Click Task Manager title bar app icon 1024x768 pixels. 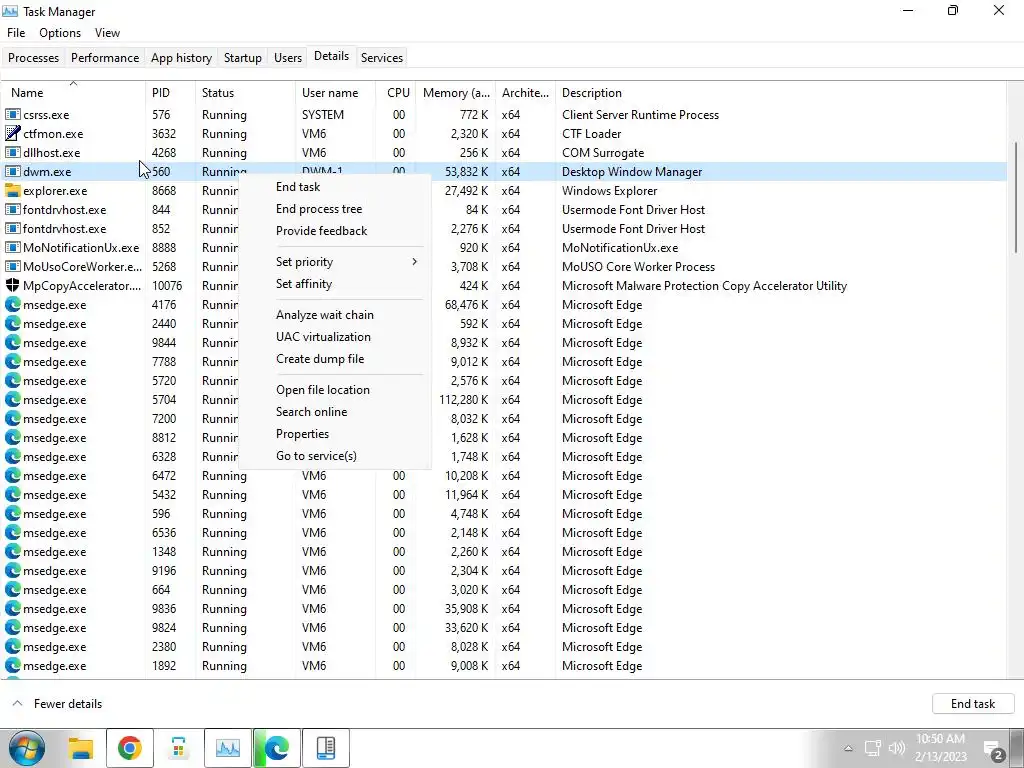10,11
